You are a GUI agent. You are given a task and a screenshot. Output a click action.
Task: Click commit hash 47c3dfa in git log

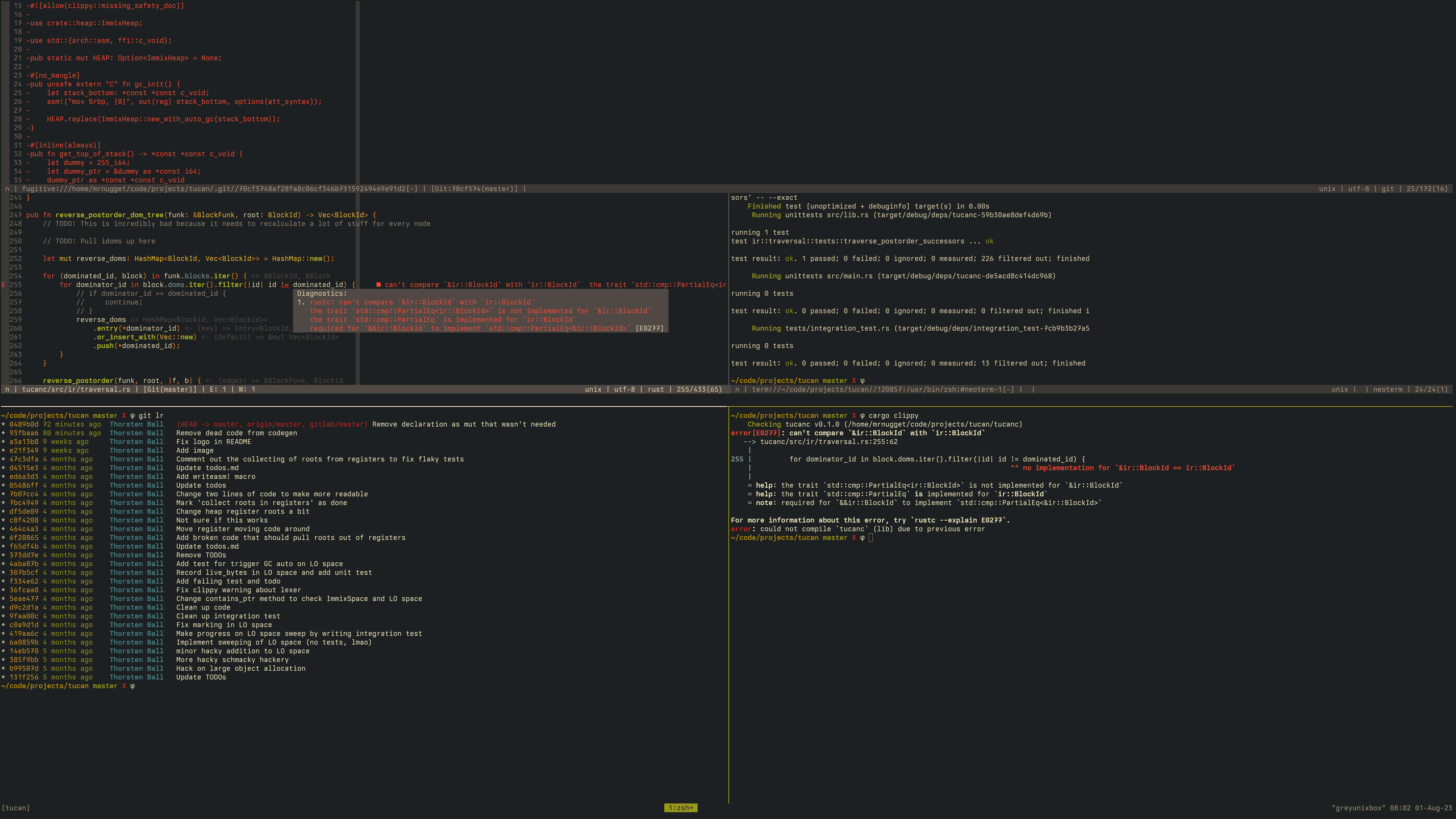coord(24,460)
